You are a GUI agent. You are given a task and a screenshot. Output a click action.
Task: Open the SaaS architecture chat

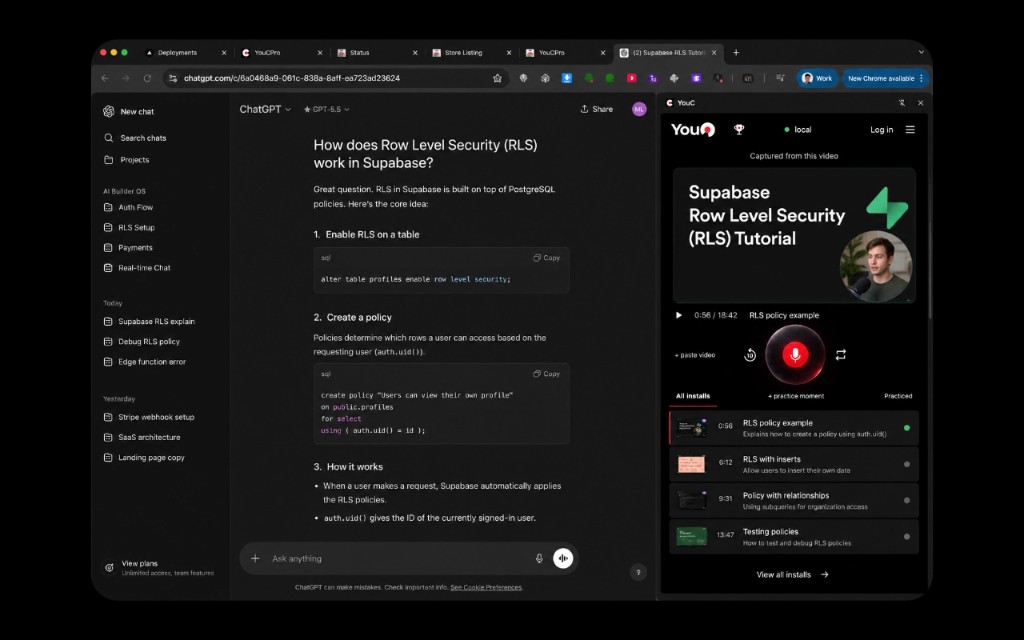[x=142, y=438]
